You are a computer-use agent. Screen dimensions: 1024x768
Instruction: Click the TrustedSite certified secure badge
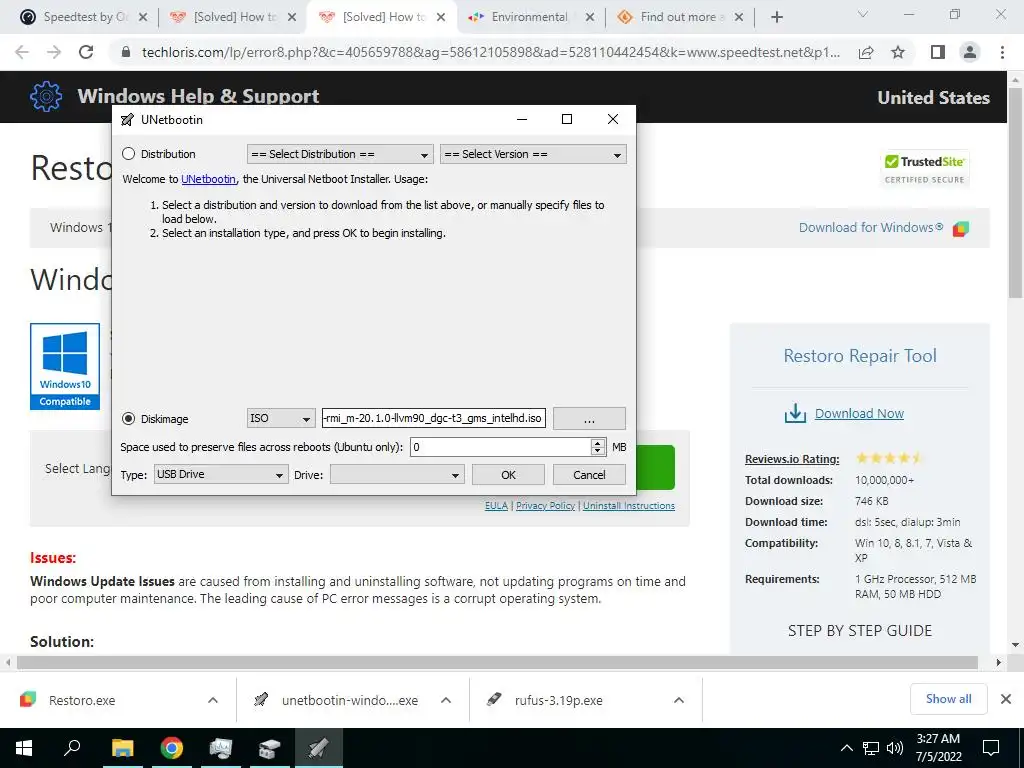924,169
